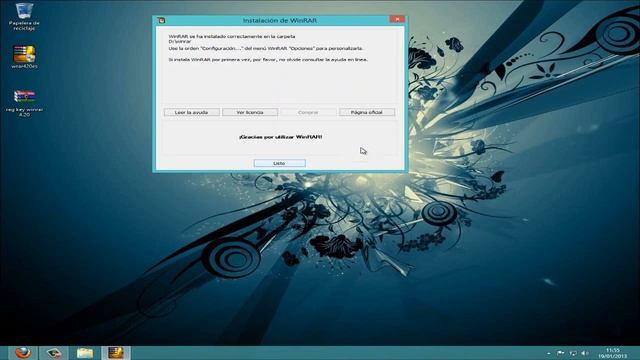640x360 pixels.
Task: Open the volume speaker icon
Action: coord(585,353)
